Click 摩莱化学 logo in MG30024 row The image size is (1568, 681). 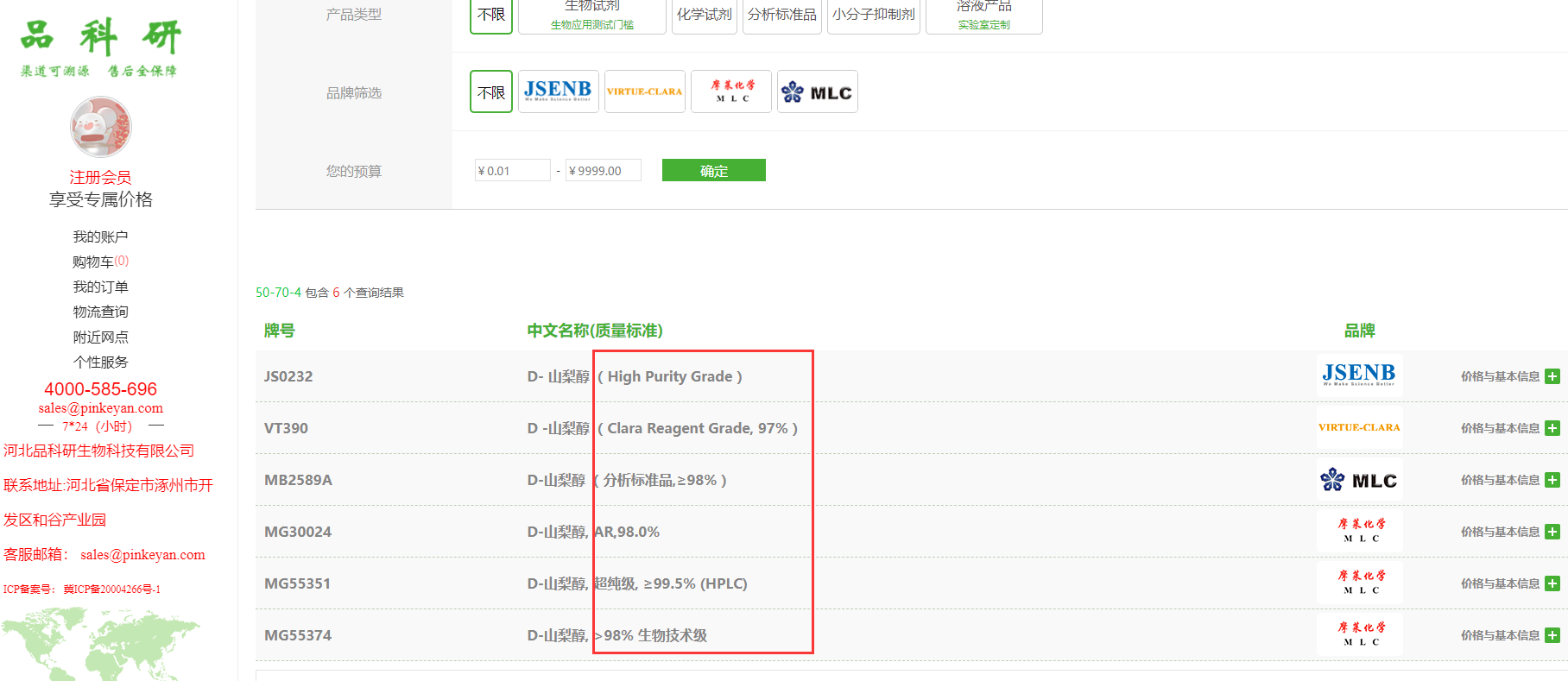coord(1359,531)
